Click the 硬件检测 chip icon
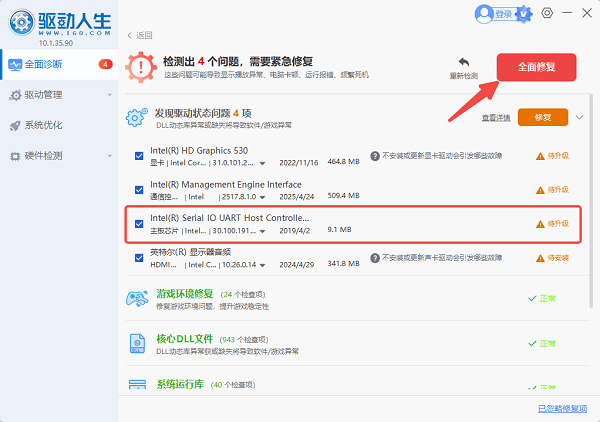Viewport: 600px width, 422px height. 15,156
